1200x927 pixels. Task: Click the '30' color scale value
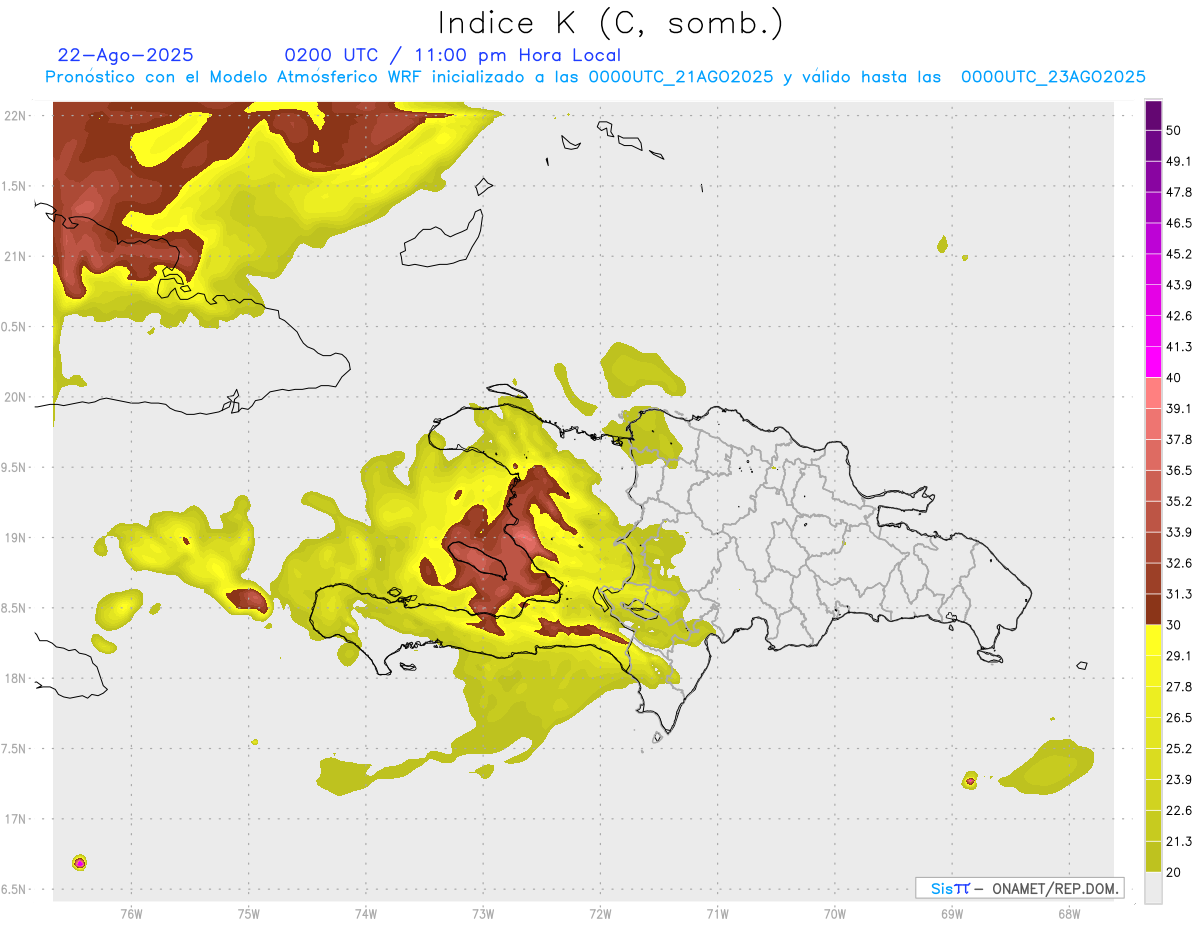pos(1174,625)
